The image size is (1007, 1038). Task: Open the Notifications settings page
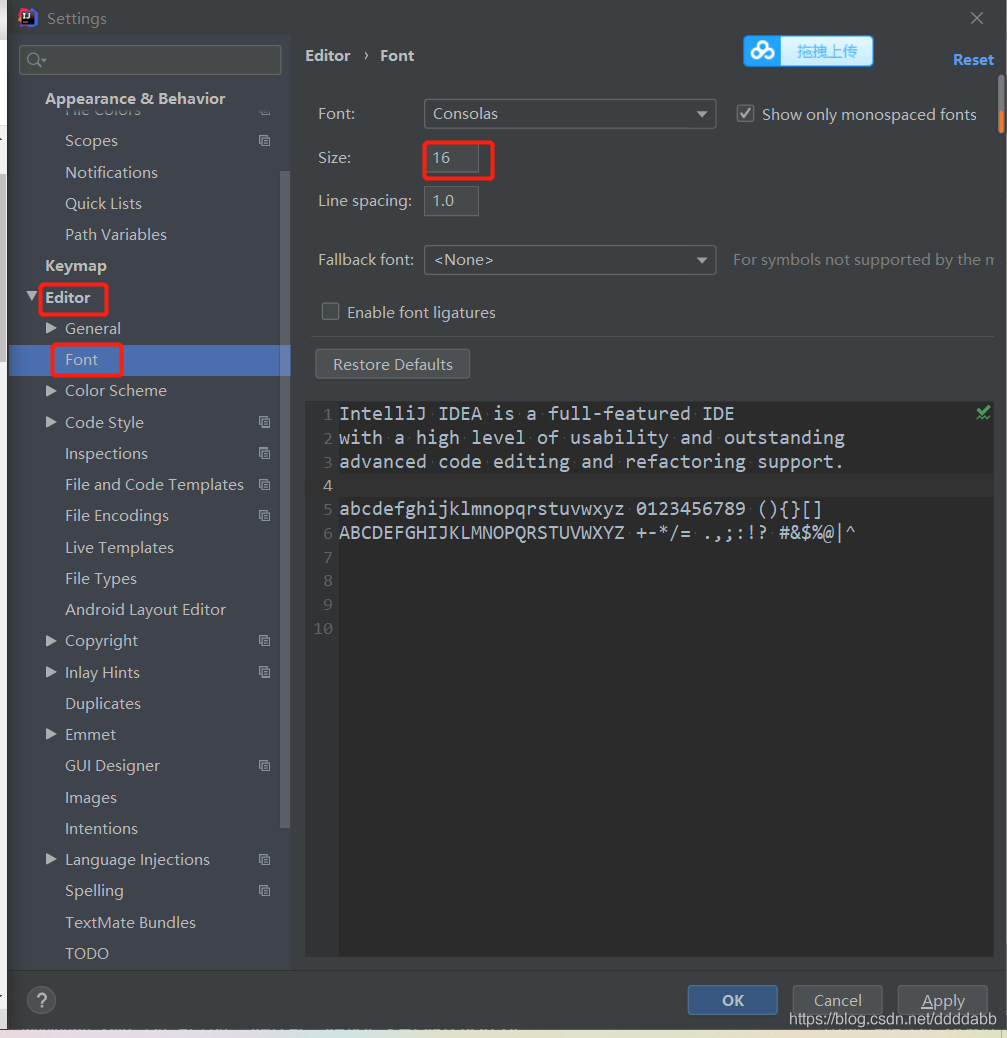click(111, 172)
